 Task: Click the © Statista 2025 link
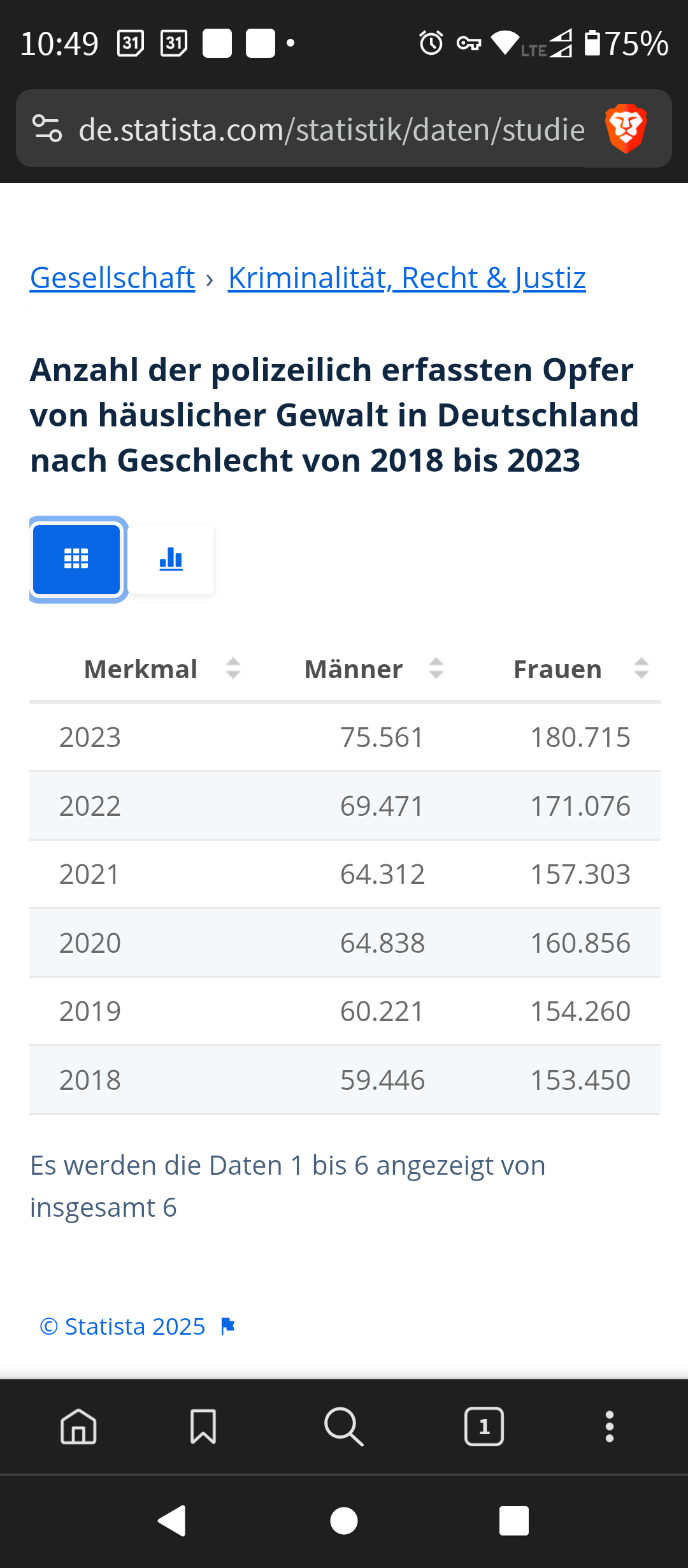click(x=122, y=1326)
